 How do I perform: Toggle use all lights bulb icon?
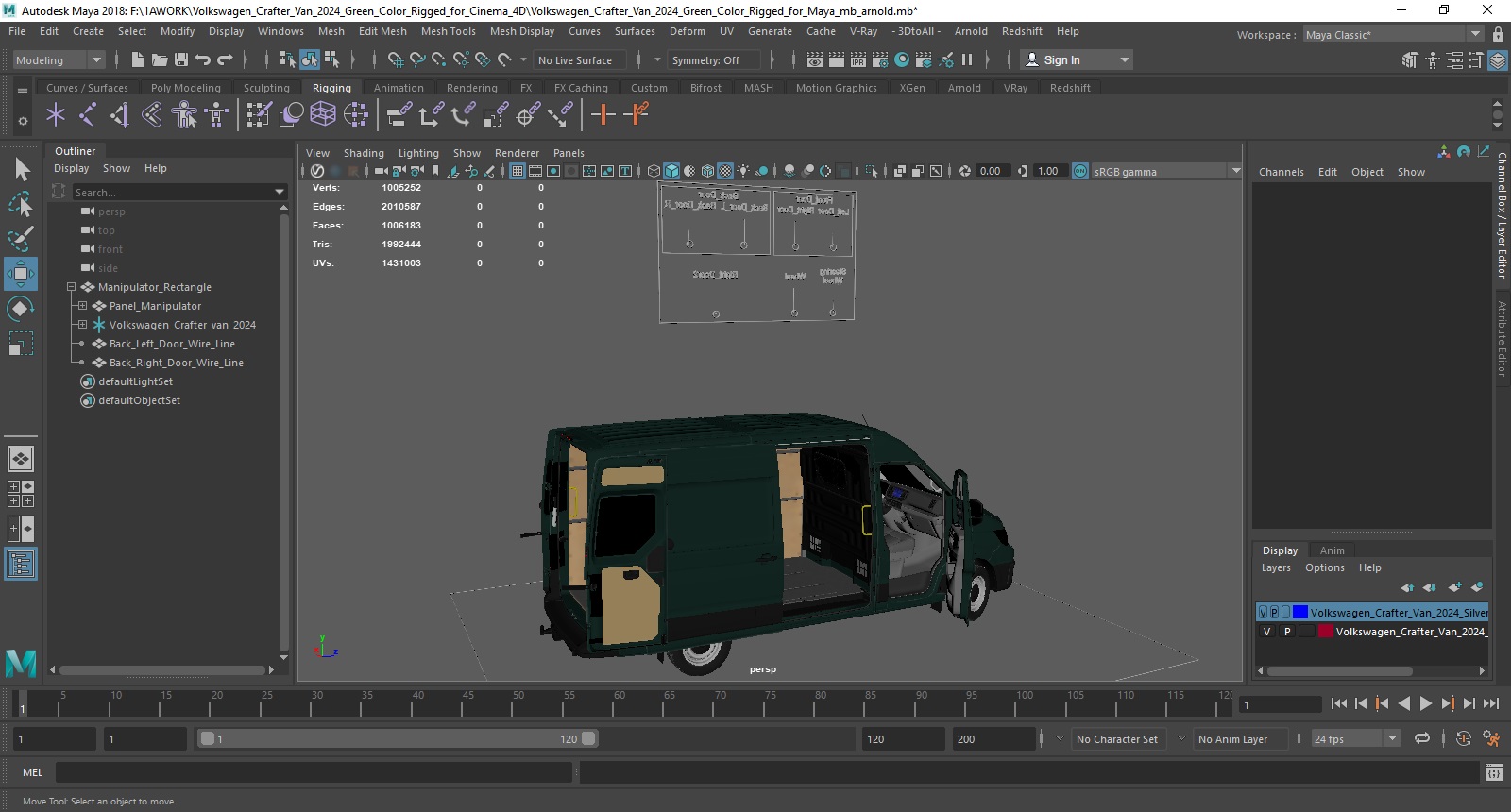click(x=743, y=171)
